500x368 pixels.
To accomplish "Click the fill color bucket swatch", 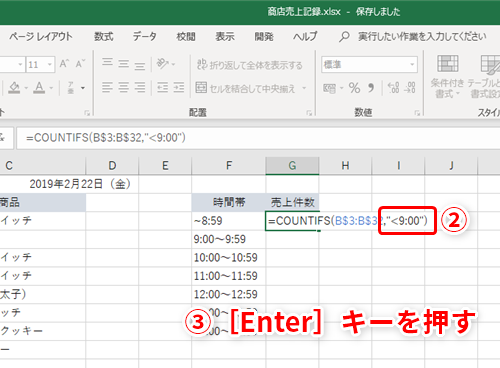I will [14, 88].
